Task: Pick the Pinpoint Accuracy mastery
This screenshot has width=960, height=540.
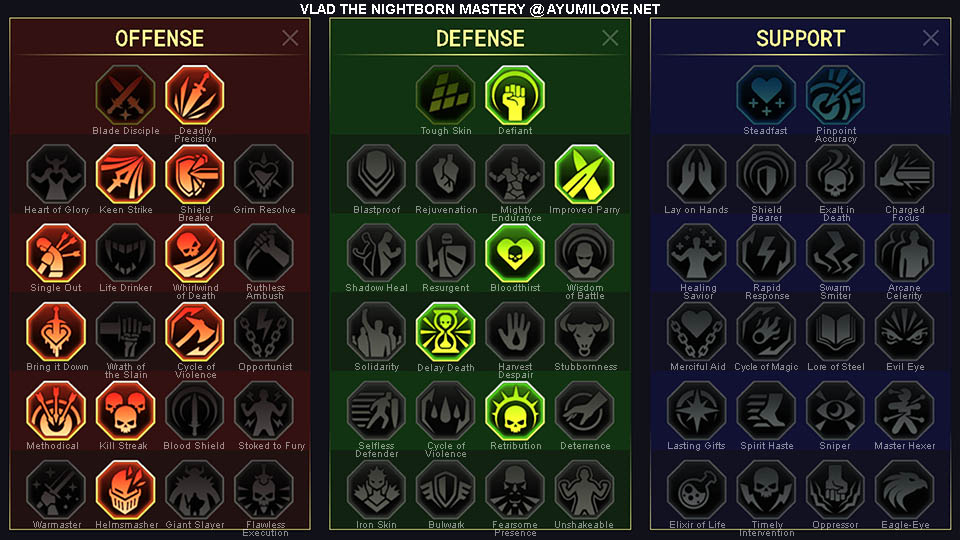Action: click(x=835, y=95)
